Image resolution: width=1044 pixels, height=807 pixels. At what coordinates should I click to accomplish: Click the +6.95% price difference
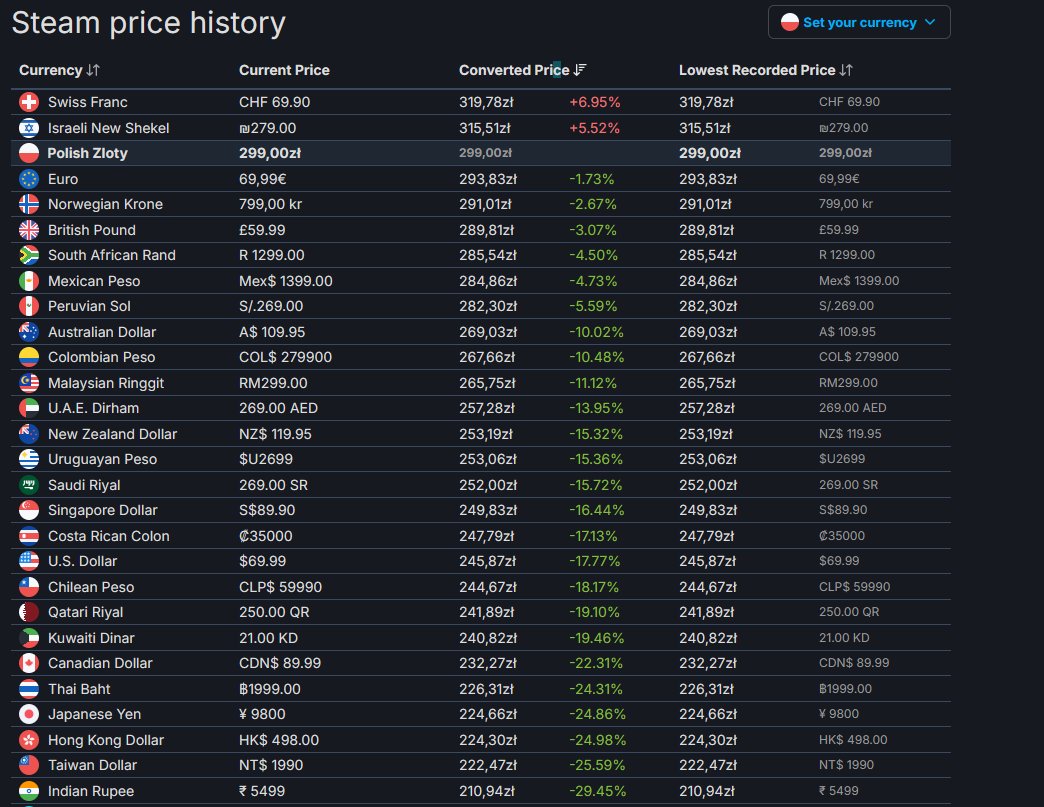pyautogui.click(x=595, y=102)
